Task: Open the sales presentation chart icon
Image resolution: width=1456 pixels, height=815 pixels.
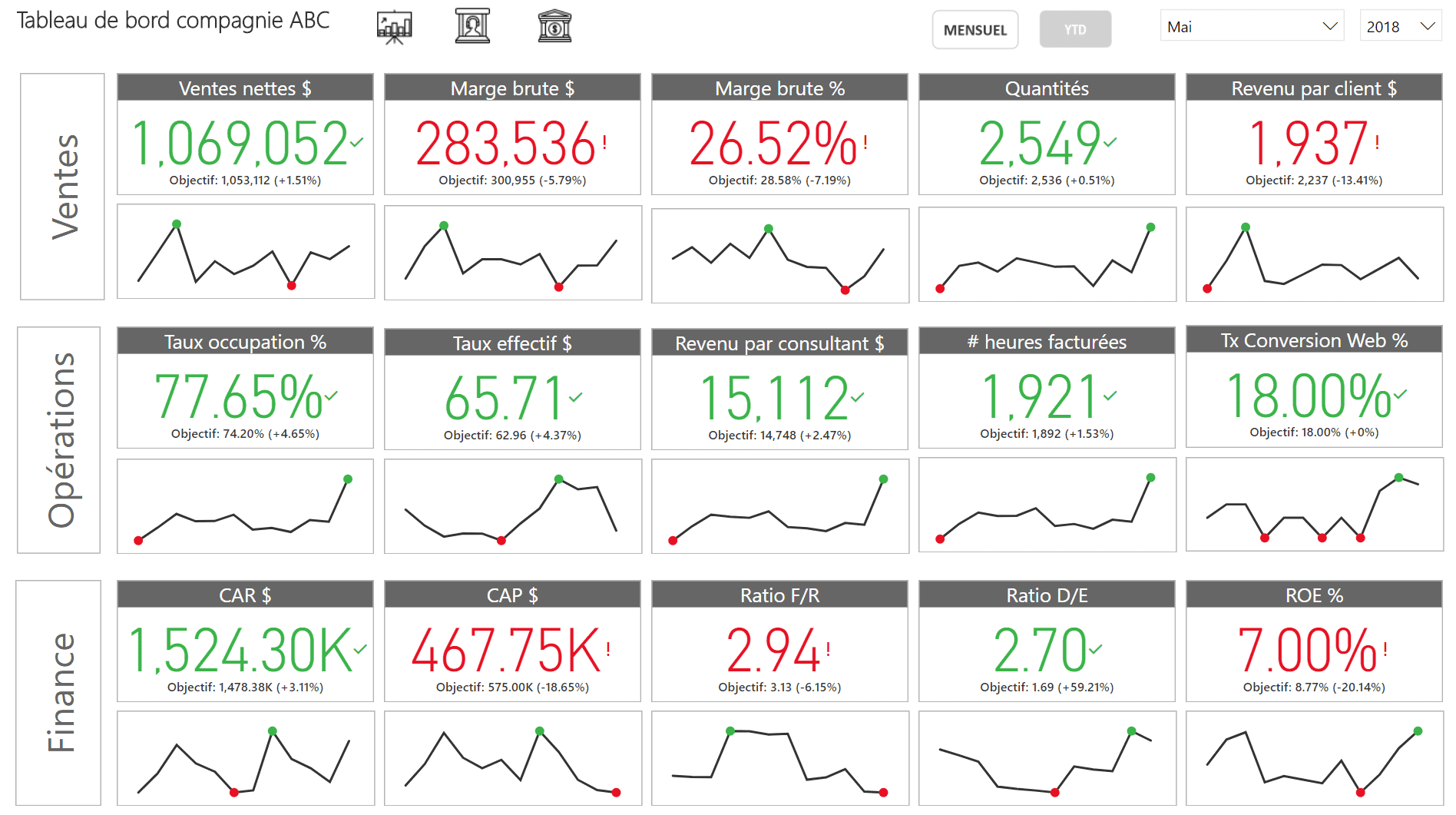Action: pyautogui.click(x=395, y=27)
